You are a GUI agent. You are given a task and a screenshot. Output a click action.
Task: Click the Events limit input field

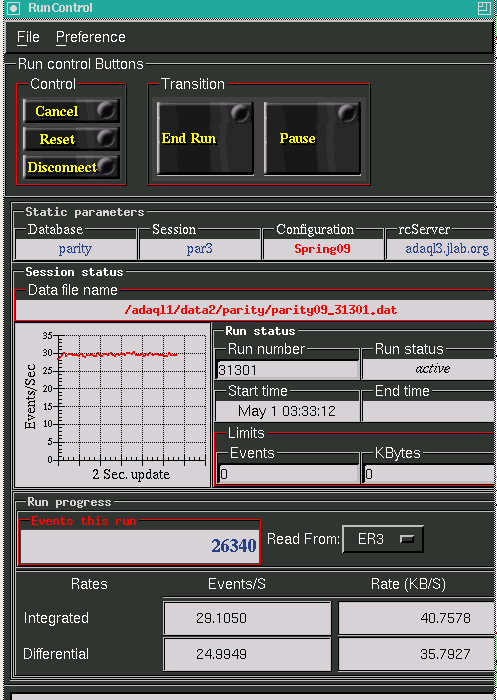(288, 474)
